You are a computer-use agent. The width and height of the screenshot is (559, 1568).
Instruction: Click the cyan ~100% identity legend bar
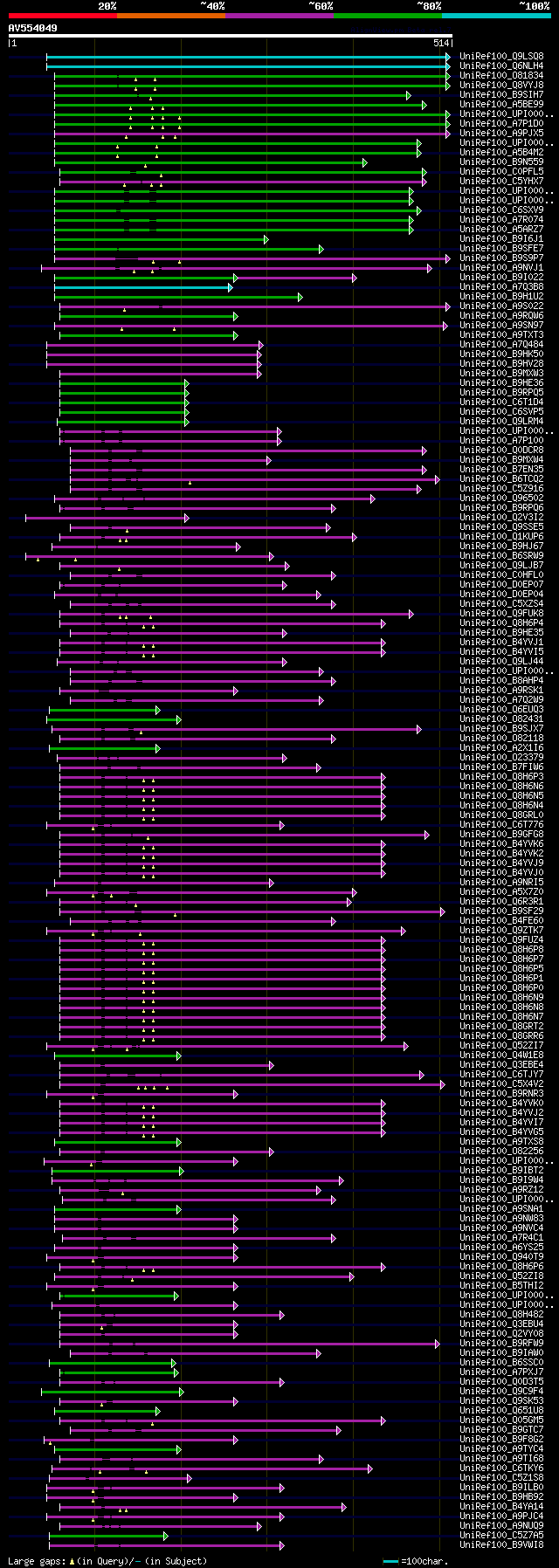[495, 16]
